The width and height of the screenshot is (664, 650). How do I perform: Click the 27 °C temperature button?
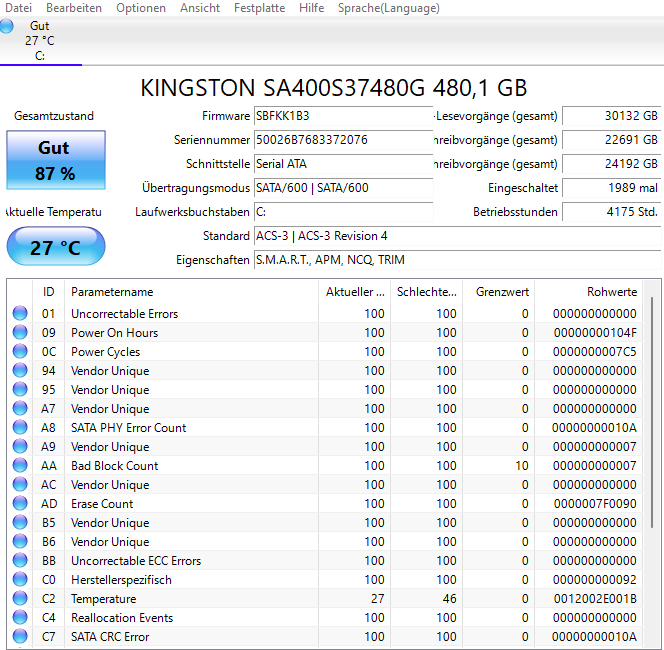(x=55, y=247)
